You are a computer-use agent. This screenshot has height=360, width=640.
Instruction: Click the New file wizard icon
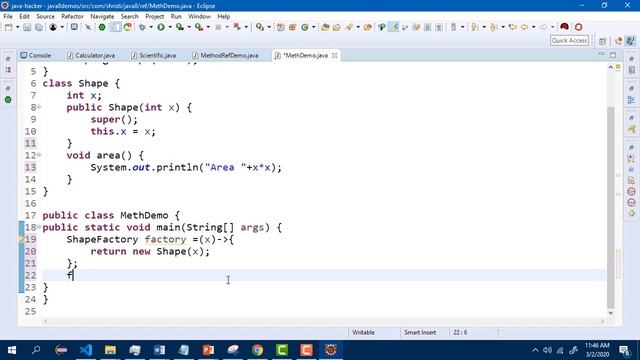point(9,27)
